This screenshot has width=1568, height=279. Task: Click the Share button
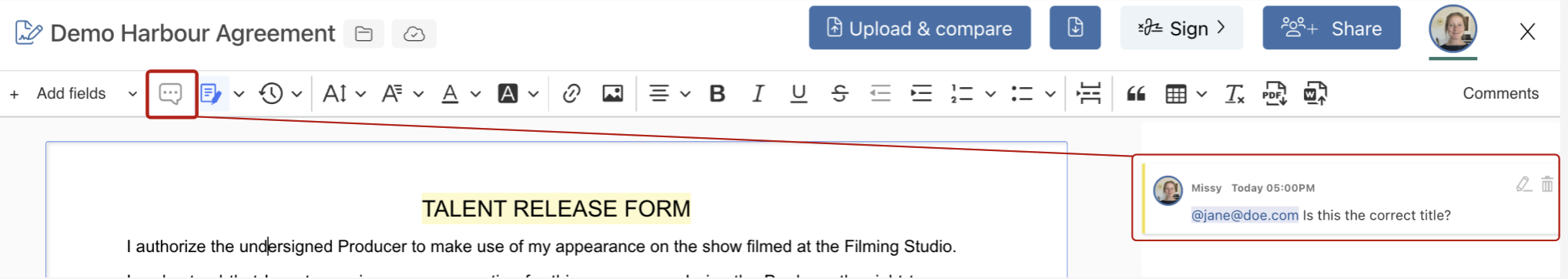tap(1332, 29)
